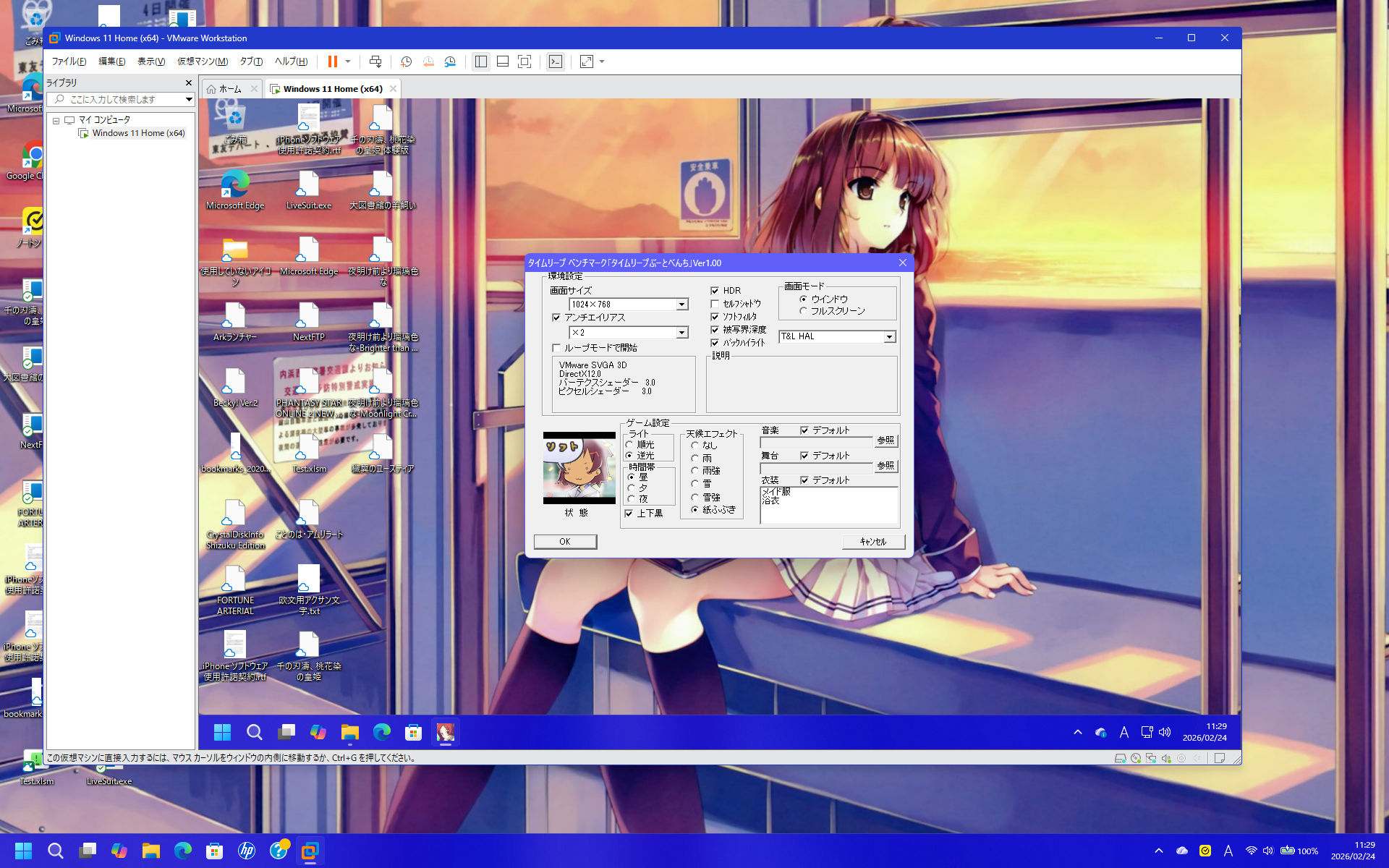This screenshot has height=868, width=1389.
Task: Select the 夜 time period option
Action: pos(631,499)
